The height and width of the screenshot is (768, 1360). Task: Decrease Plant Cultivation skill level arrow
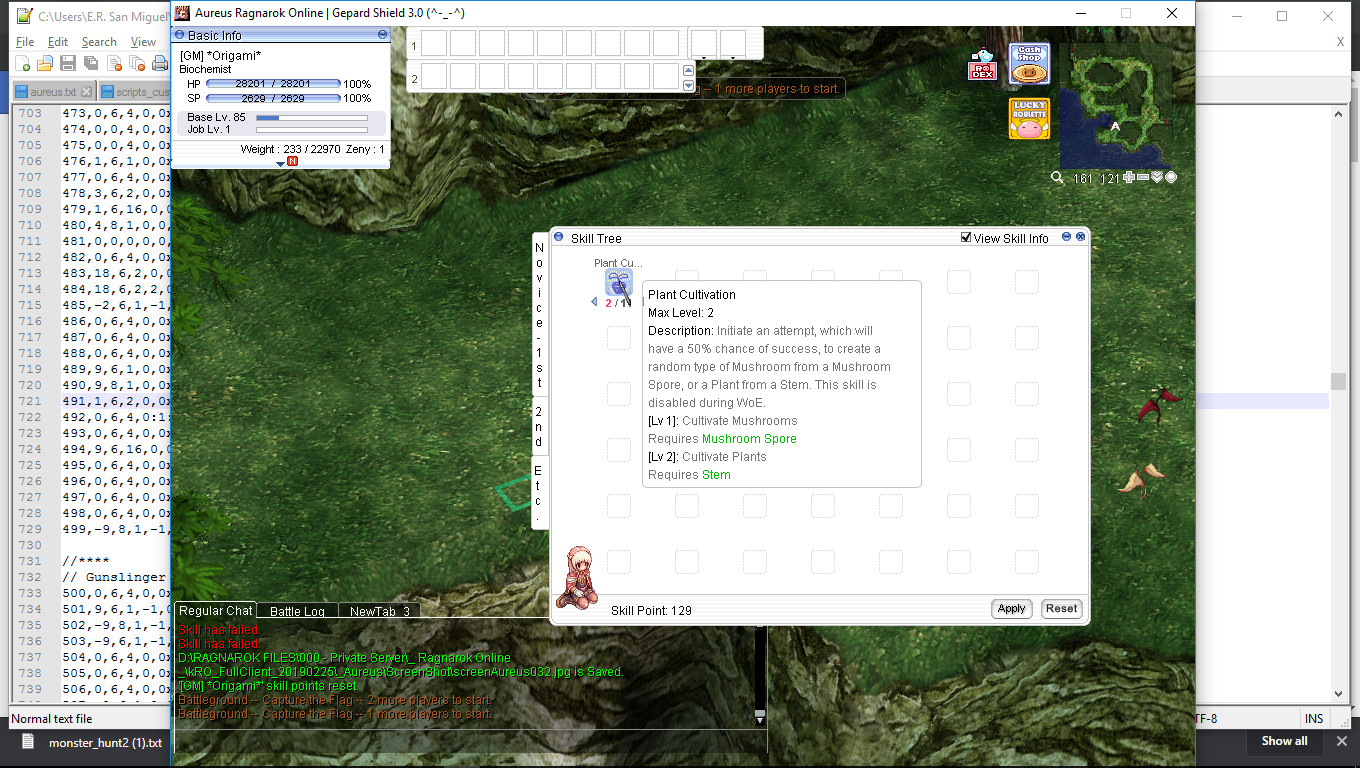594,302
